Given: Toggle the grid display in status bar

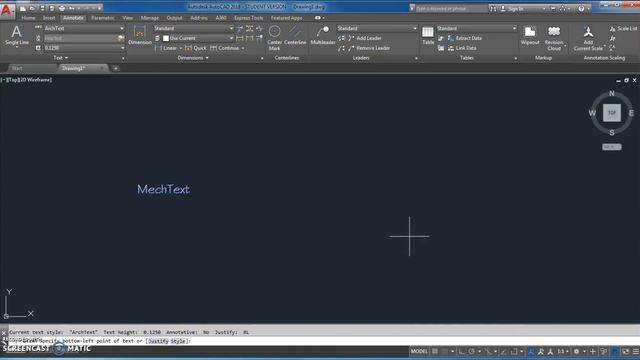Looking at the screenshot, I should point(435,351).
